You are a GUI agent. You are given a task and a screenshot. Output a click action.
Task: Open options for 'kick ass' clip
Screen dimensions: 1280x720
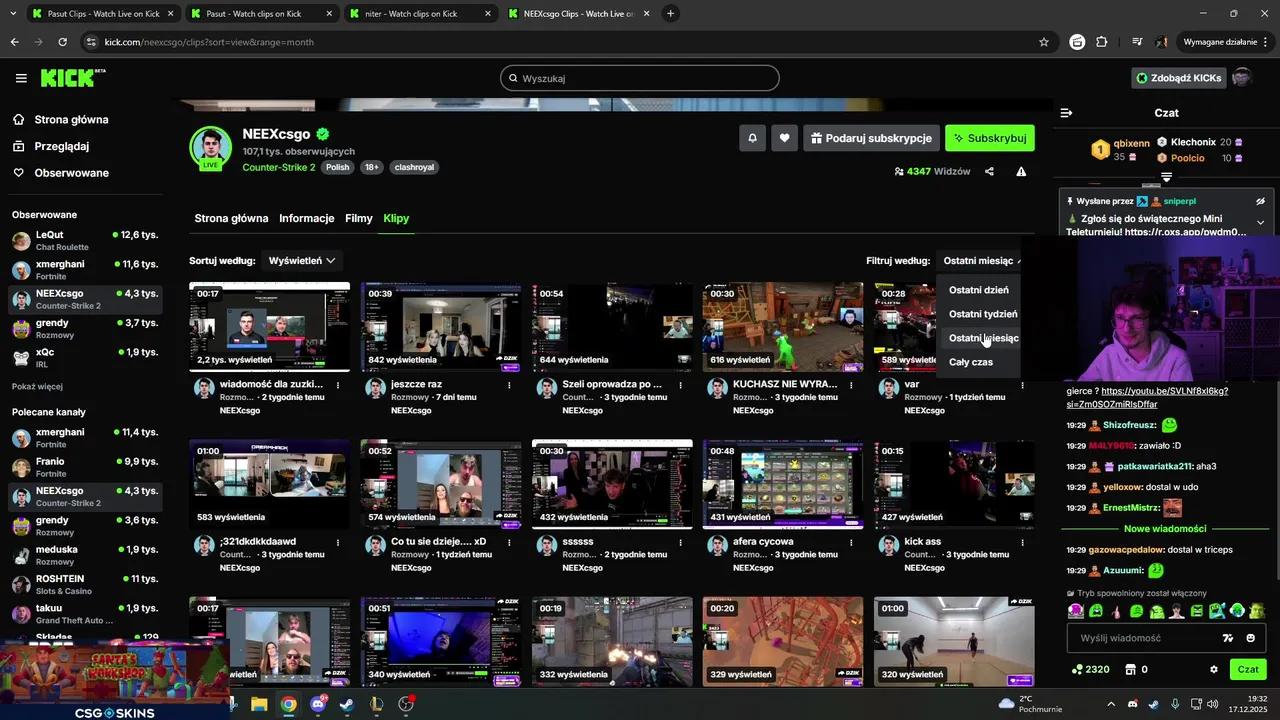tap(1022, 542)
